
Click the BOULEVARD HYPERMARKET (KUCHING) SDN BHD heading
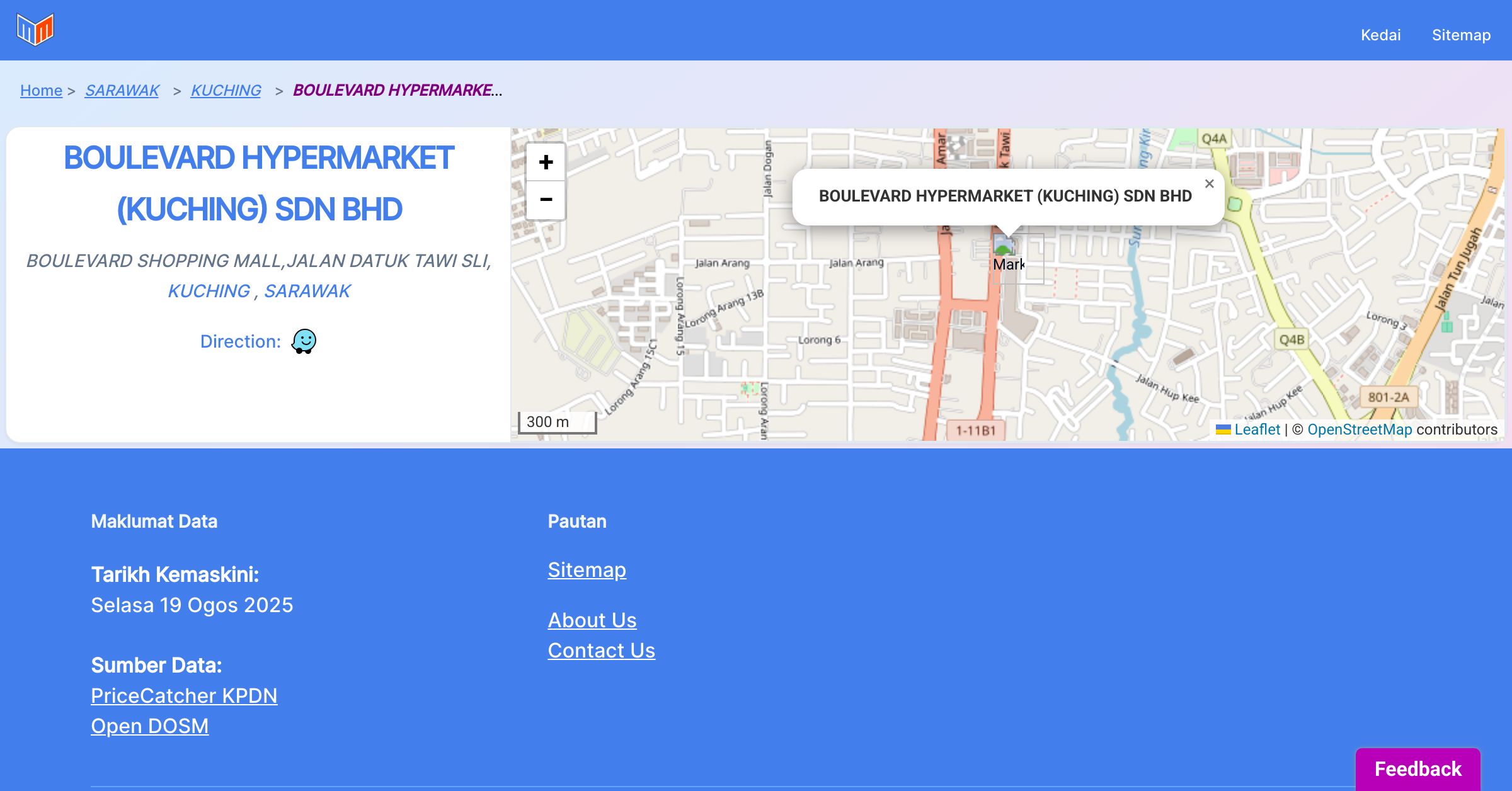pyautogui.click(x=259, y=183)
